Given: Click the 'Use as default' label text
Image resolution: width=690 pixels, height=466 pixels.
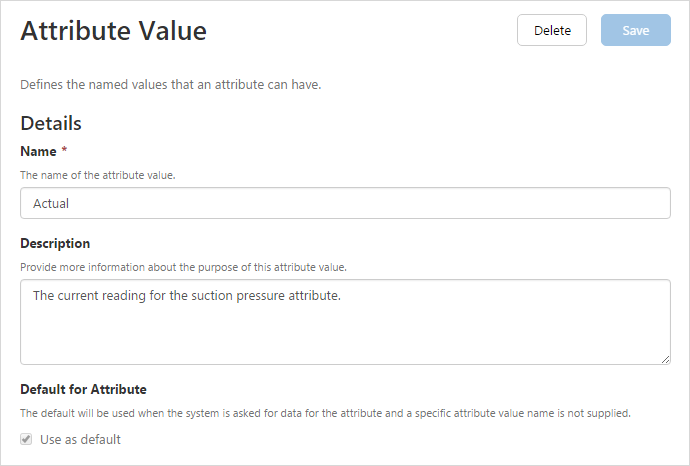Looking at the screenshot, I should click(80, 439).
